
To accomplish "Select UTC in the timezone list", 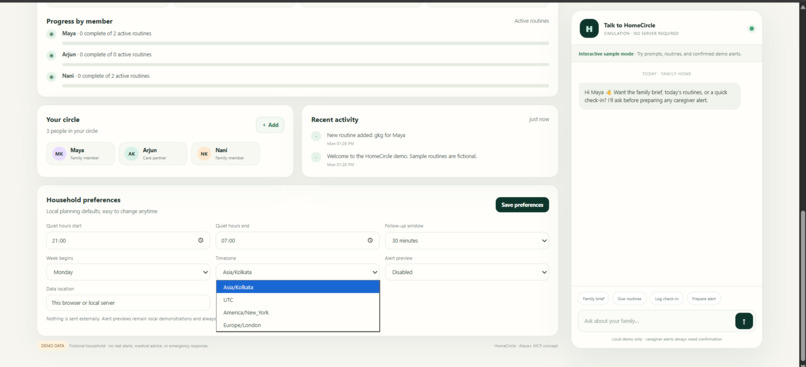I will [x=298, y=300].
